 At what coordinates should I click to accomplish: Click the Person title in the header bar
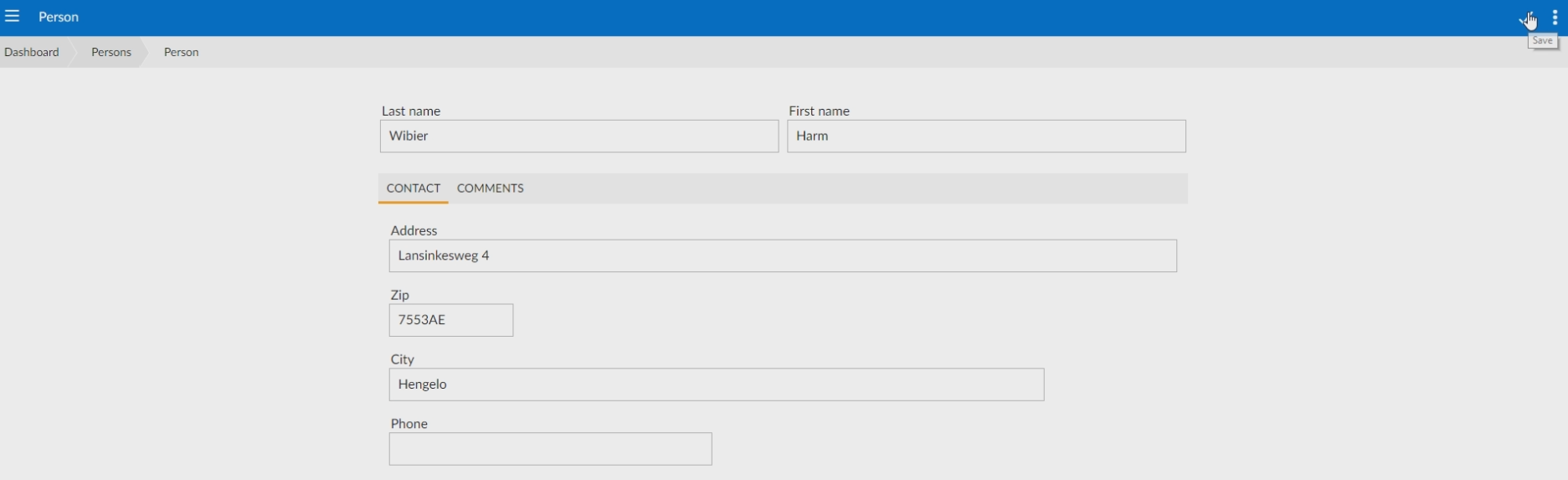tap(59, 17)
